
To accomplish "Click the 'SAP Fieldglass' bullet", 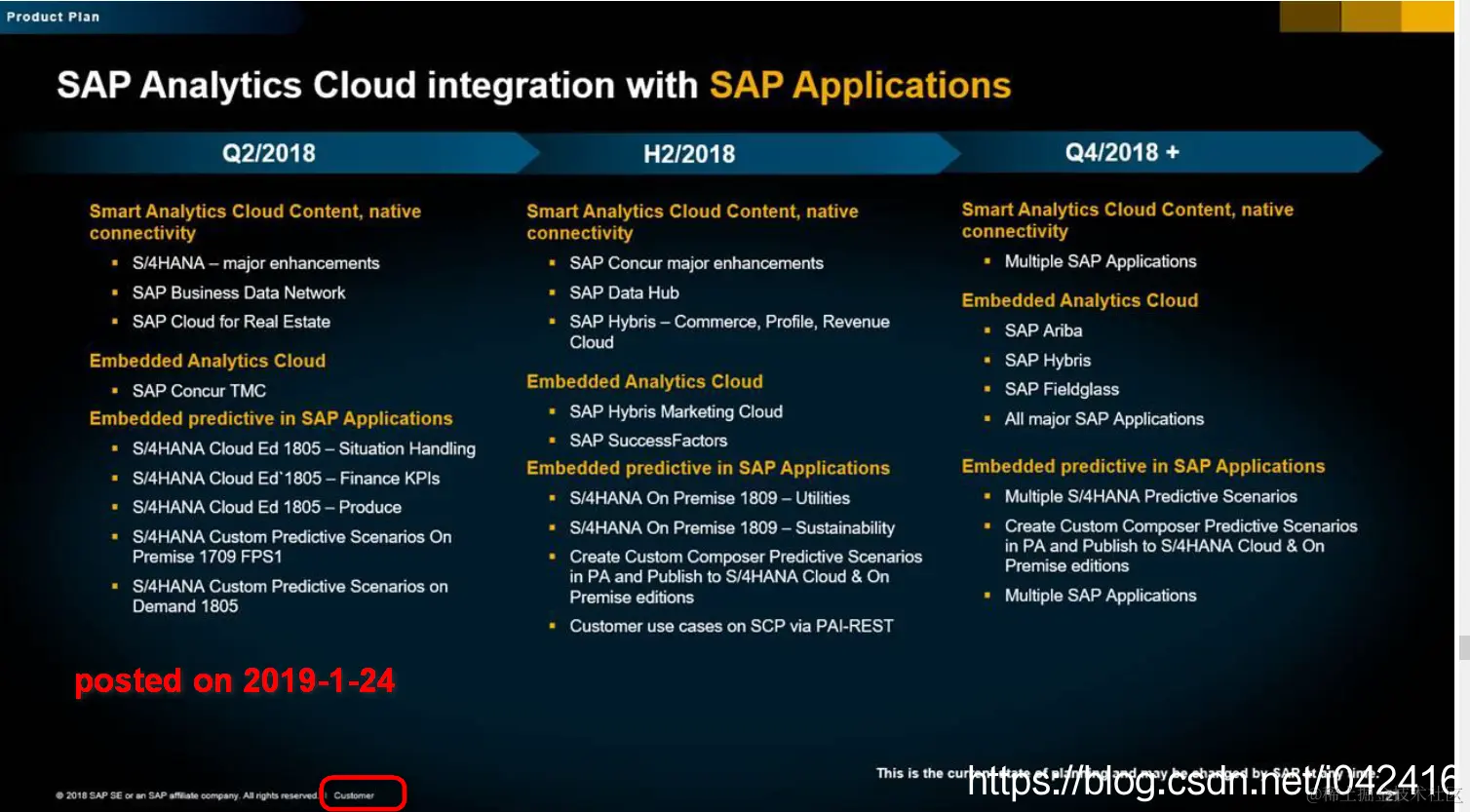I will (x=1062, y=389).
